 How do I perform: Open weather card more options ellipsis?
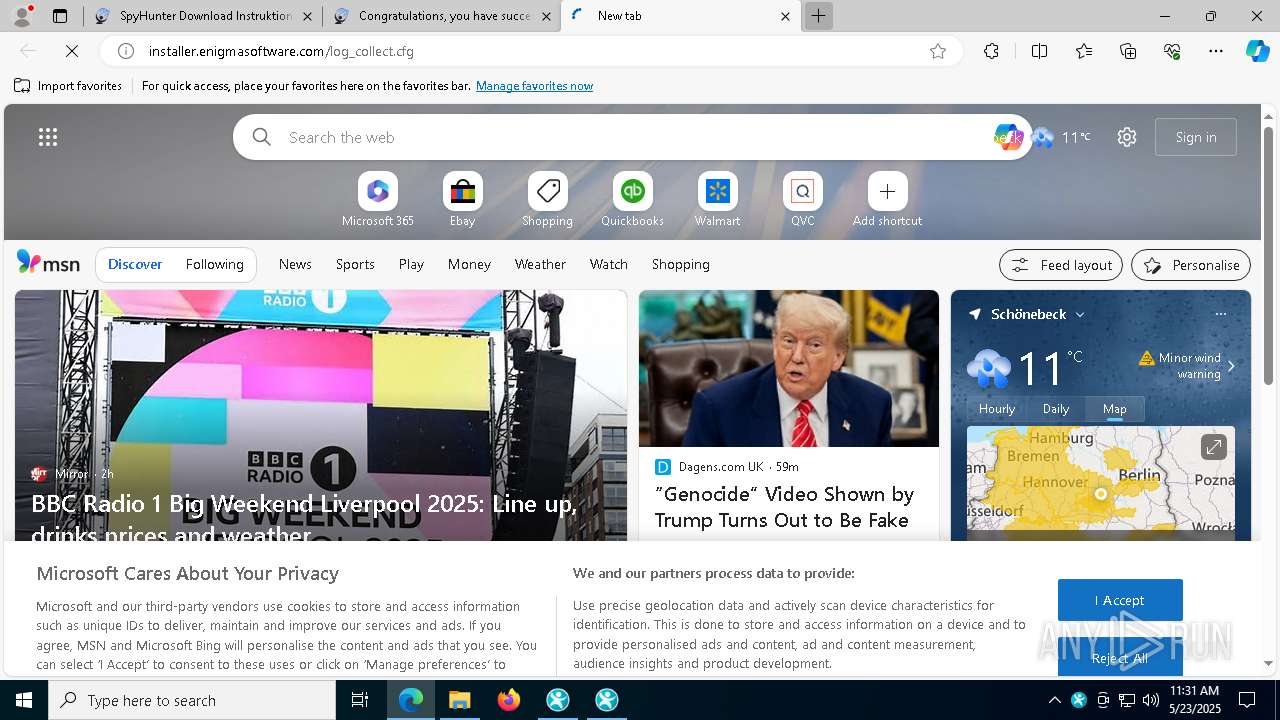[1220, 314]
